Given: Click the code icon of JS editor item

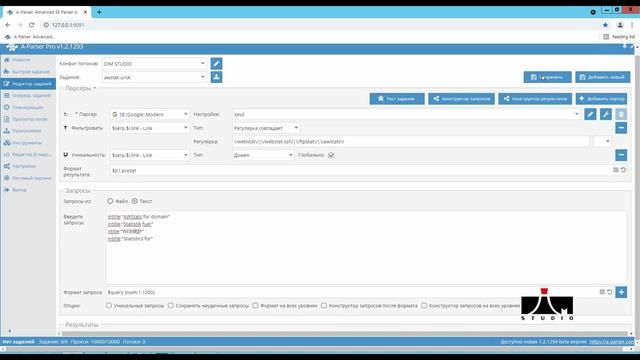Looking at the screenshot, I should [7, 155].
